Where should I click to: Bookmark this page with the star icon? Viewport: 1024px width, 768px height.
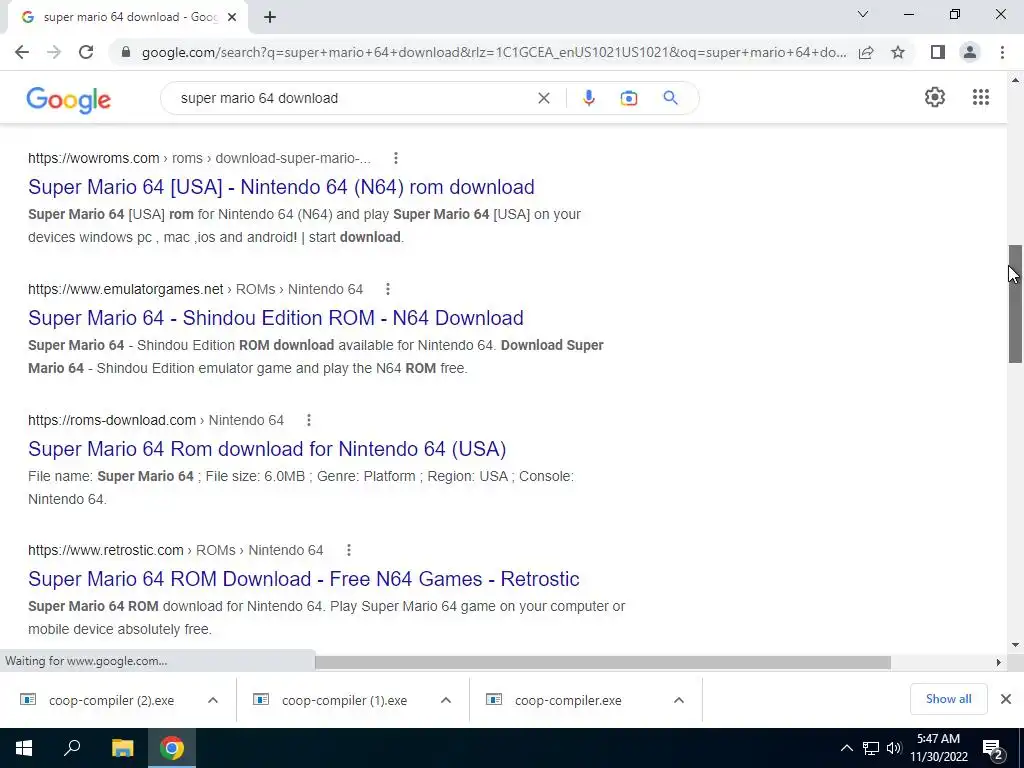tap(898, 52)
